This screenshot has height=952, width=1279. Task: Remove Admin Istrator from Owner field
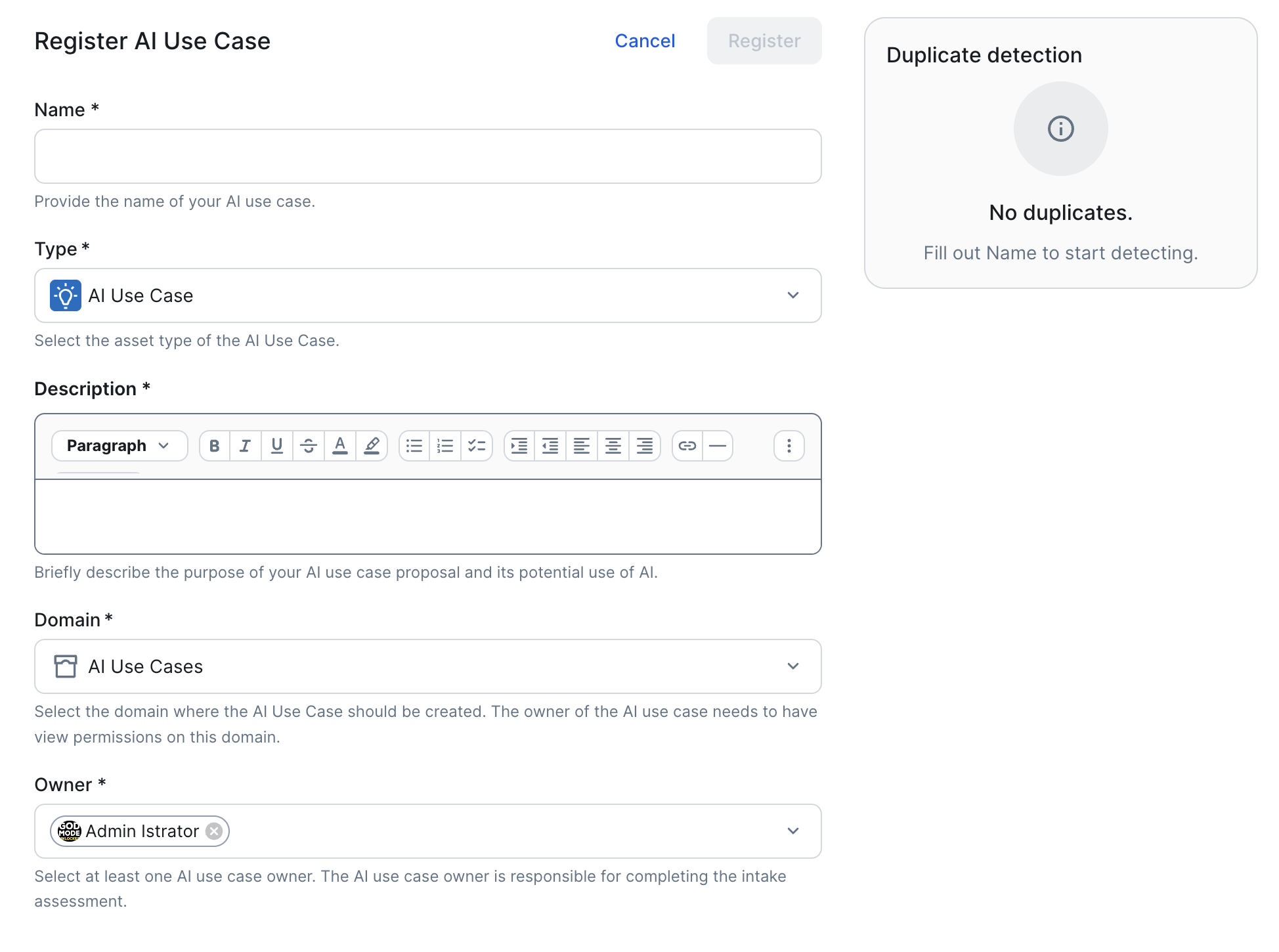click(214, 831)
